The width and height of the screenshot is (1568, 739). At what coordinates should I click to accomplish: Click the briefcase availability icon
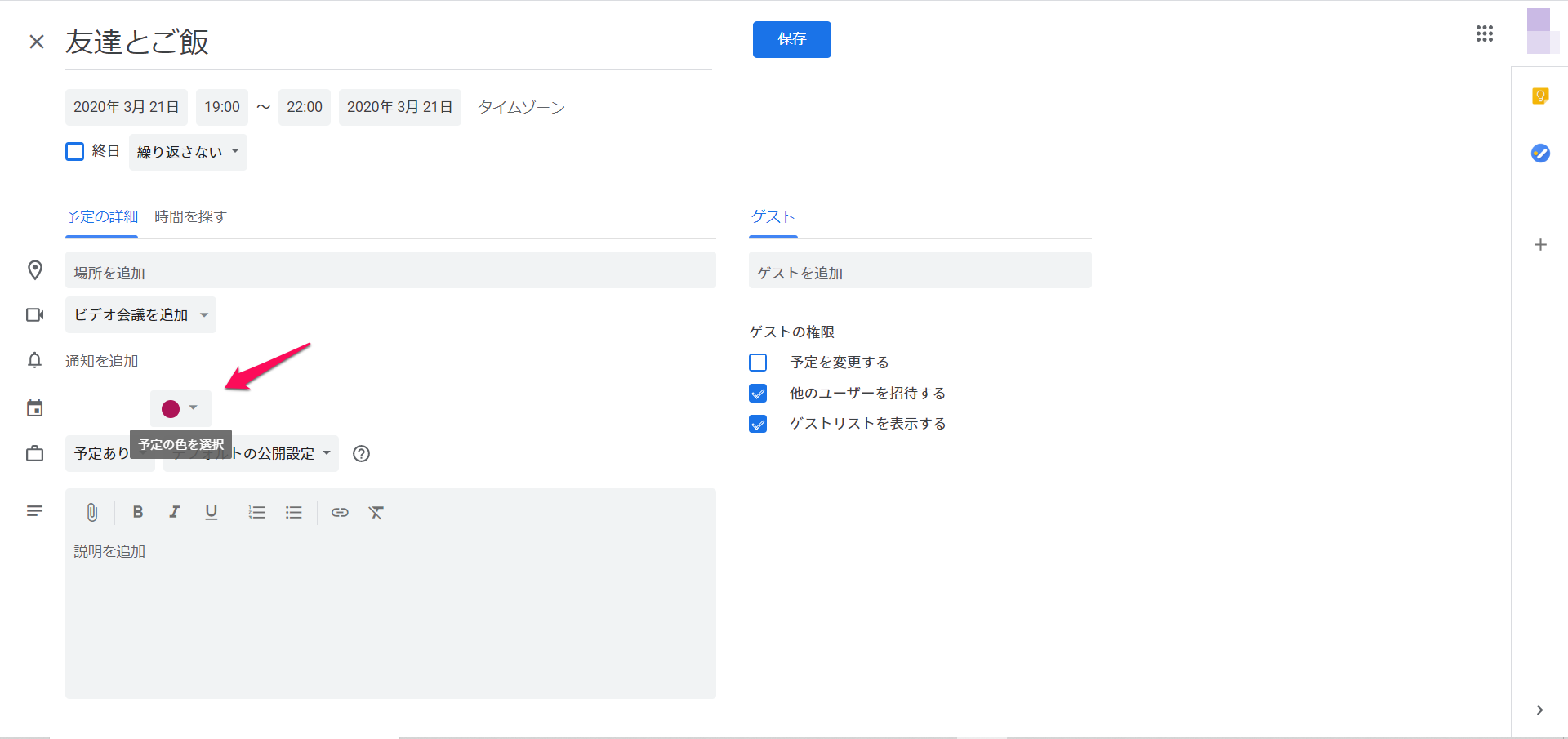(34, 453)
